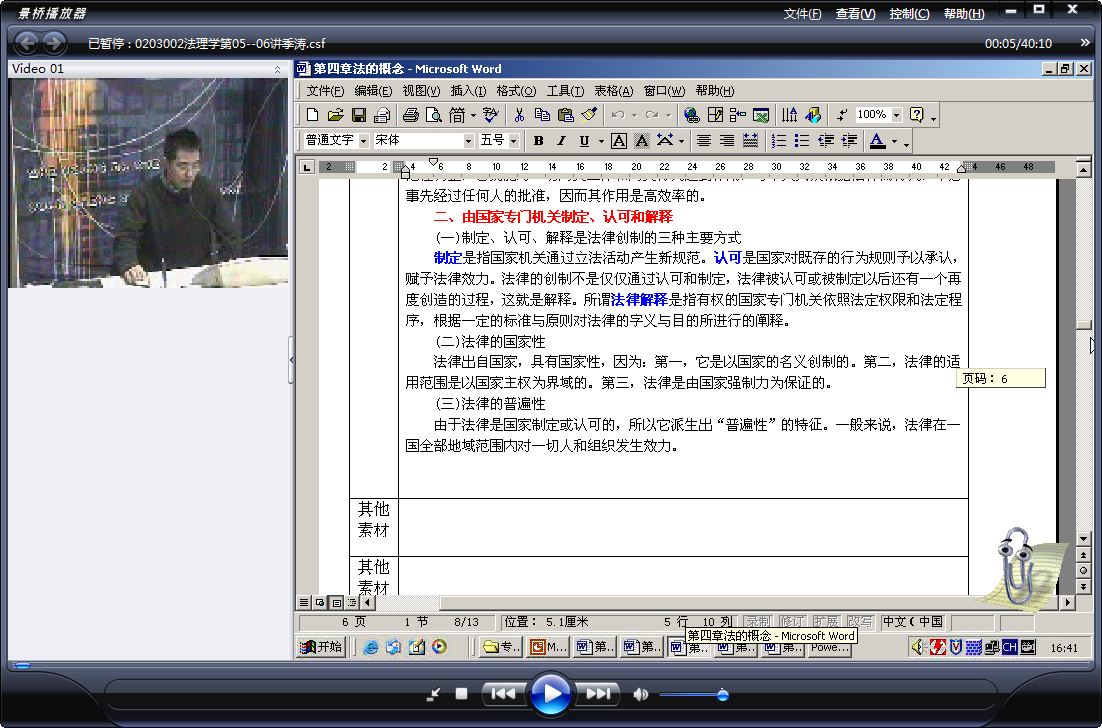Save the document with the floppy disk icon
The height and width of the screenshot is (728, 1102).
point(358,115)
